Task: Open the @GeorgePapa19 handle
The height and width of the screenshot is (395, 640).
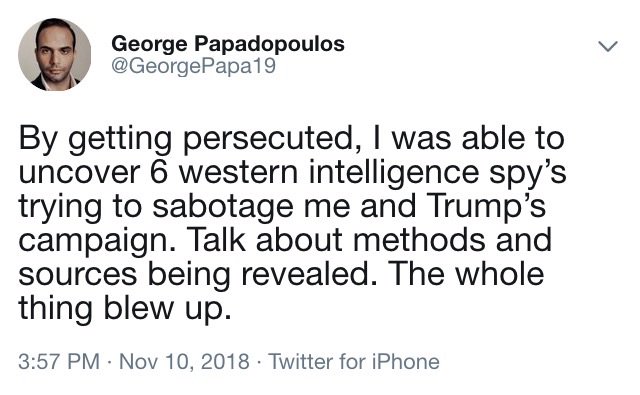Action: point(194,66)
